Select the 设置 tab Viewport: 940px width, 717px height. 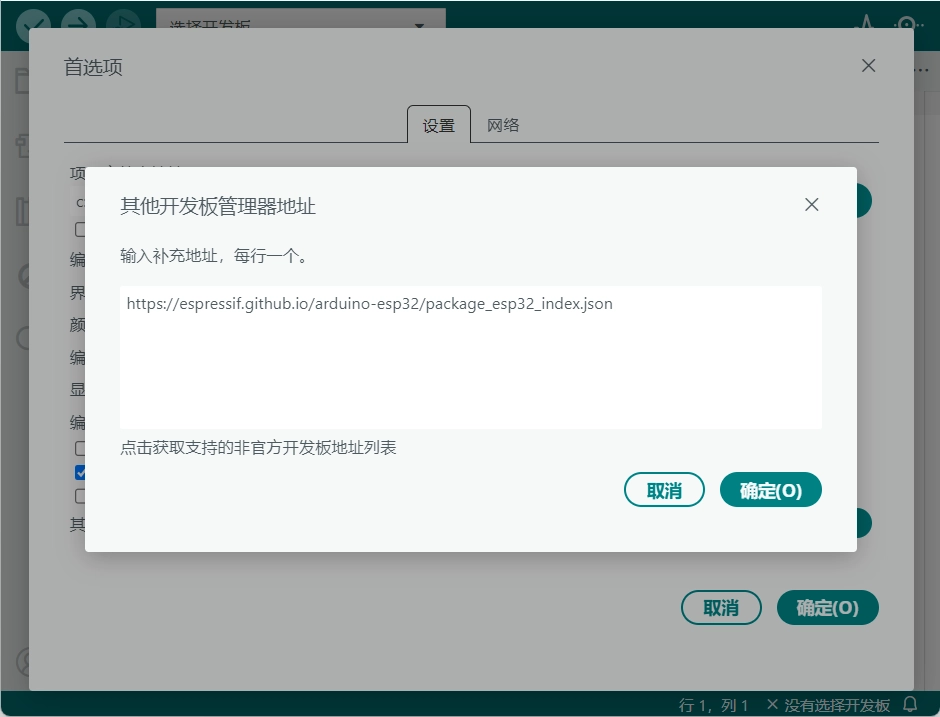pyautogui.click(x=439, y=126)
